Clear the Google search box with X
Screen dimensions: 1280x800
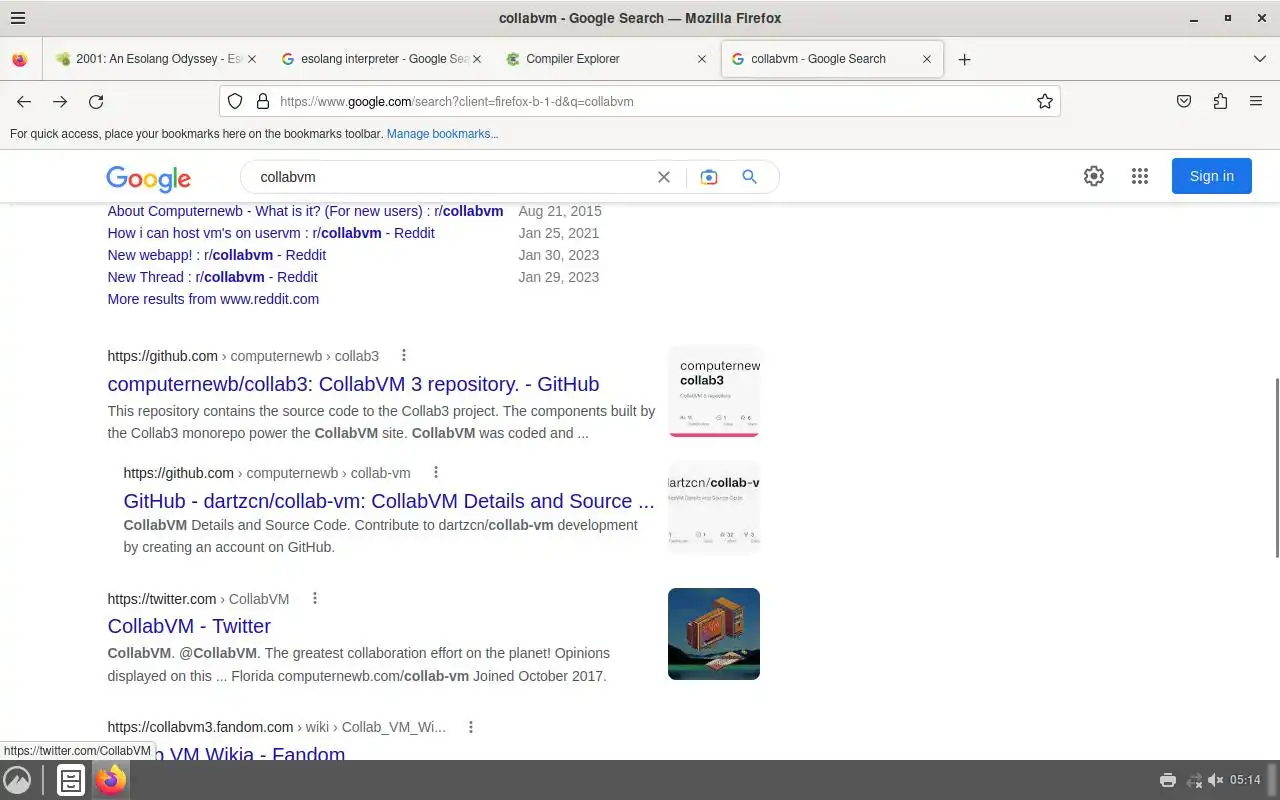[x=664, y=177]
